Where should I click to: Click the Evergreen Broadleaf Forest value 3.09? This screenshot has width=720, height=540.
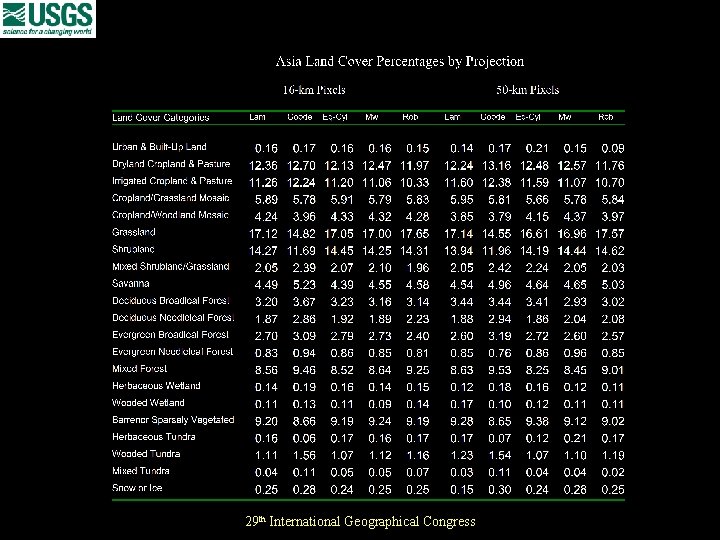304,336
